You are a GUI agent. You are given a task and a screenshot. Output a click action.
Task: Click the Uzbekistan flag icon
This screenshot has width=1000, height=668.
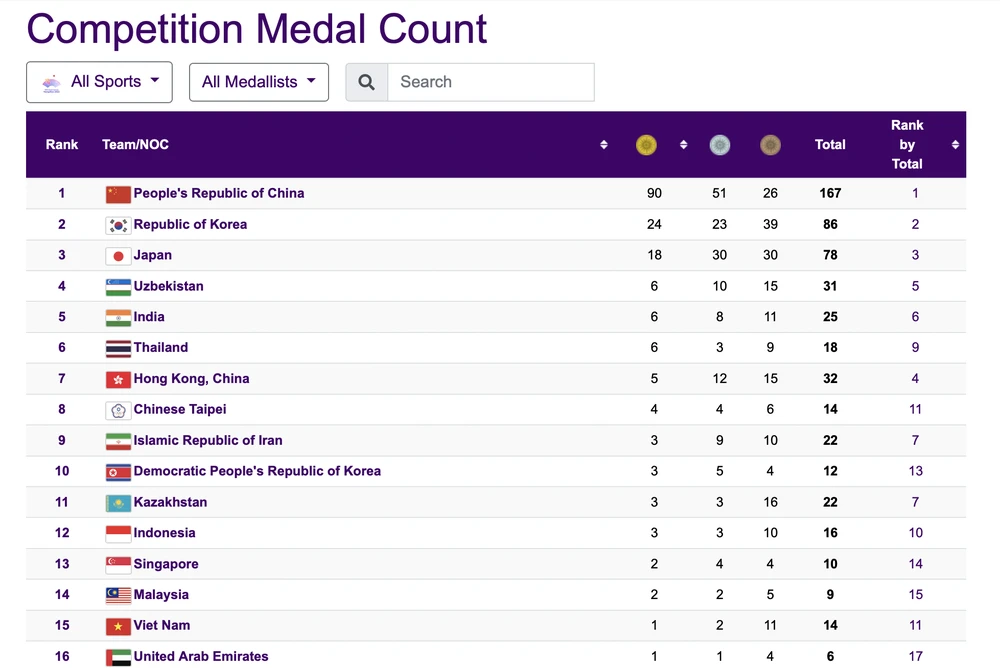pos(118,287)
